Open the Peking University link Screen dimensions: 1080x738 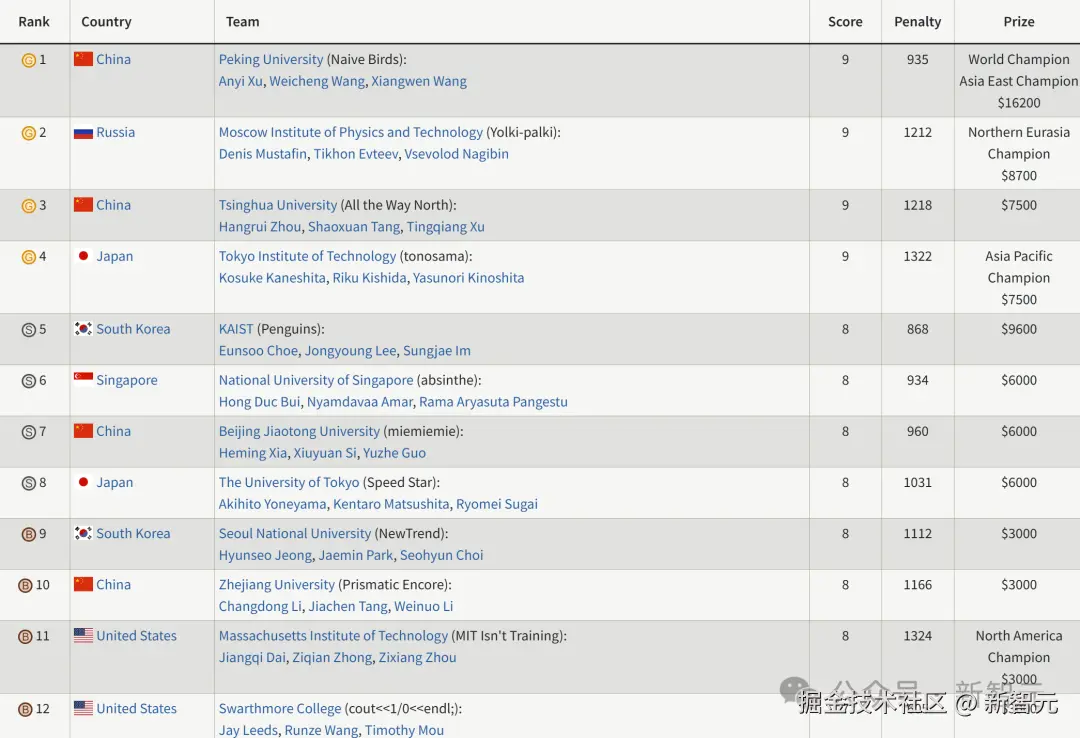pos(271,59)
